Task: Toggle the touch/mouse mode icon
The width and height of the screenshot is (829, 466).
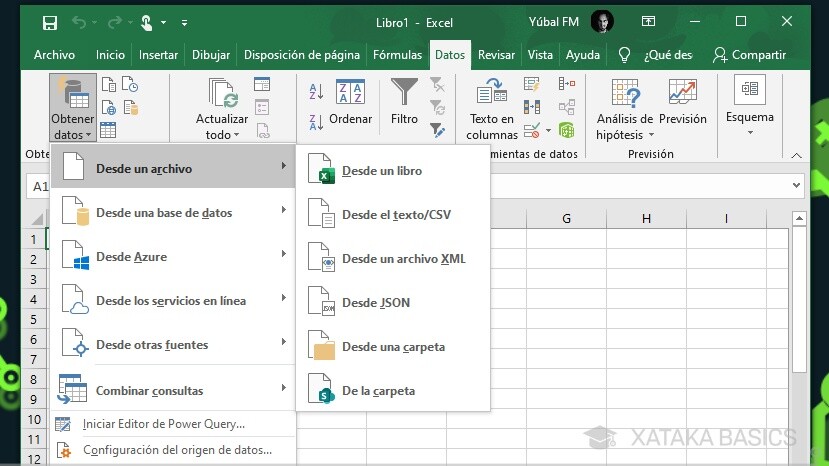Action: pos(146,23)
